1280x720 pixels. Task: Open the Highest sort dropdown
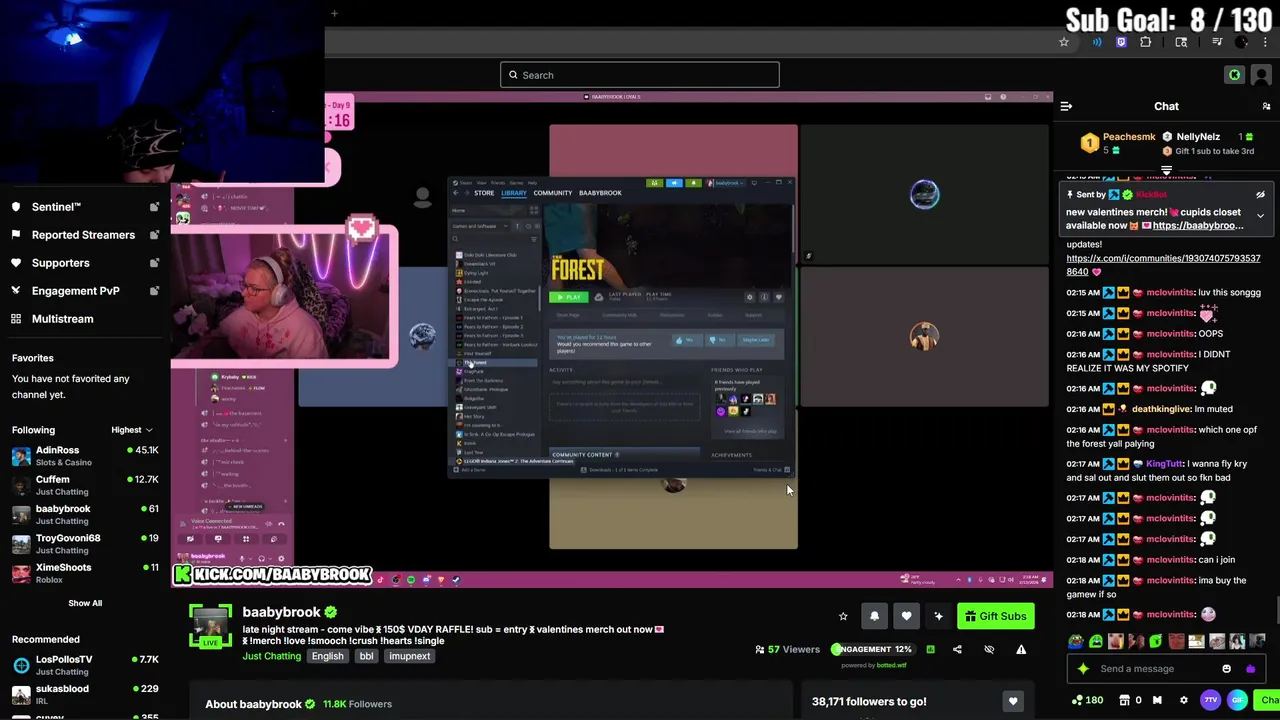coord(132,430)
